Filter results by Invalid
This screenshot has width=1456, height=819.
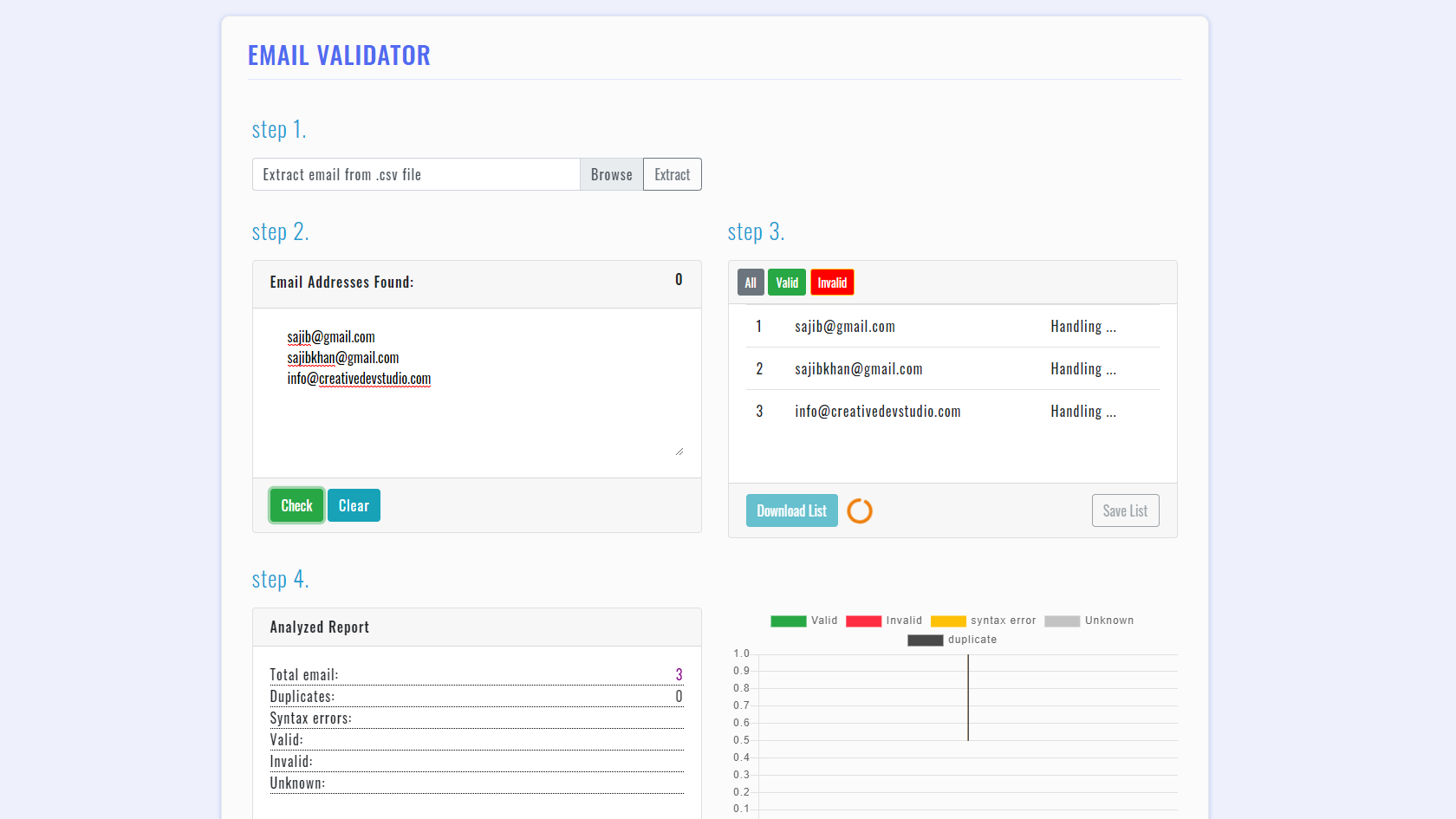(832, 283)
